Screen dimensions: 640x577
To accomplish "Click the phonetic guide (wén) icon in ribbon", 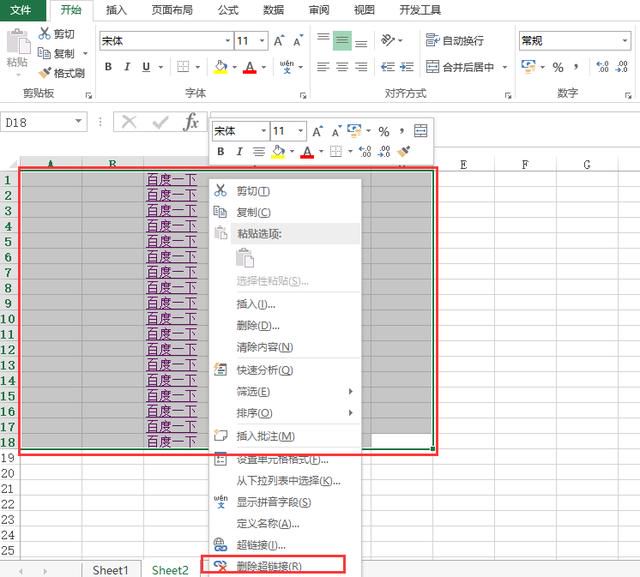I will [x=287, y=67].
